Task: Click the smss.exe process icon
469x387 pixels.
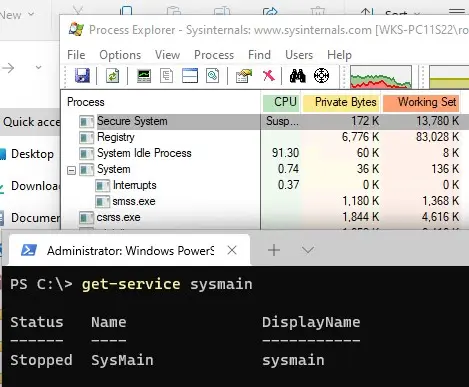Action: pos(102,201)
